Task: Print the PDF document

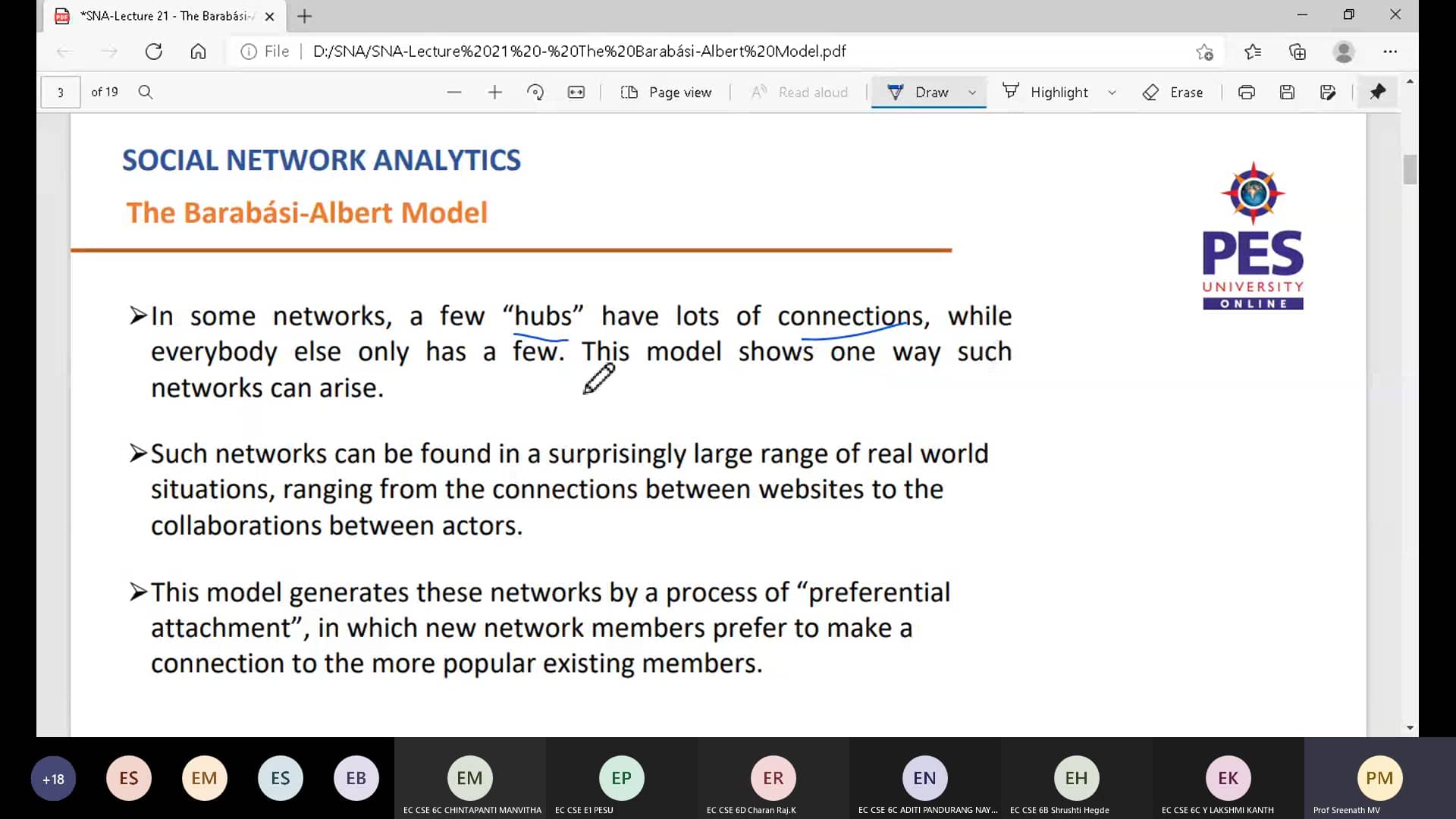Action: pyautogui.click(x=1247, y=92)
